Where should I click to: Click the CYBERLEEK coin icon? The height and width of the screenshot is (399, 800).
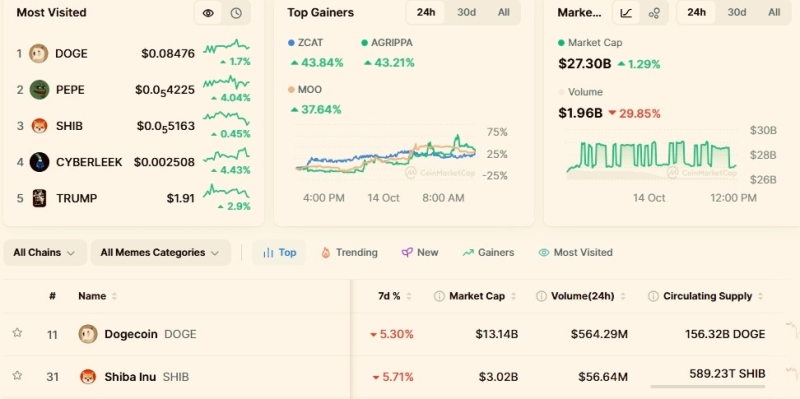pos(39,162)
